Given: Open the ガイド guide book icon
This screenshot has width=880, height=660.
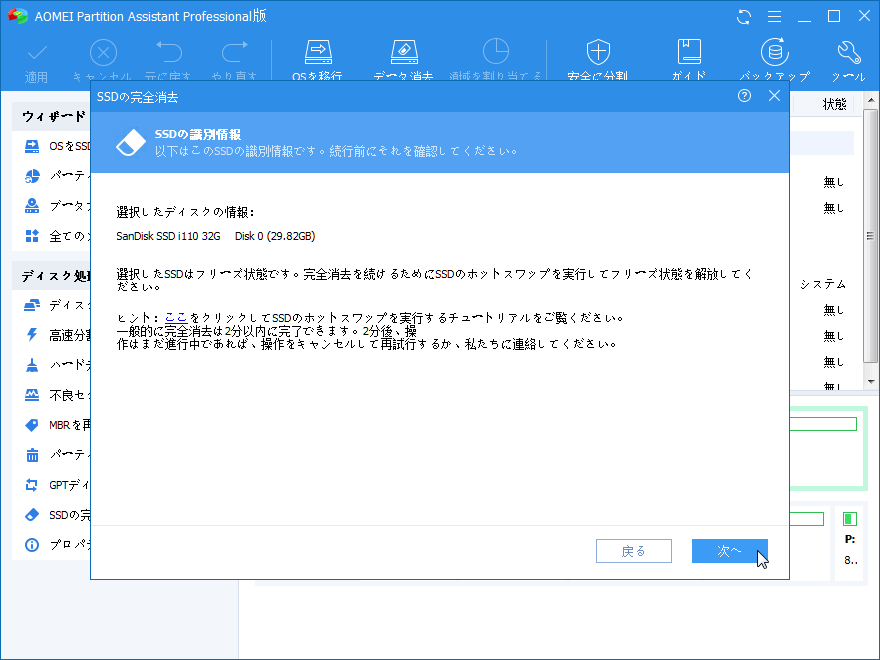Looking at the screenshot, I should pyautogui.click(x=689, y=52).
